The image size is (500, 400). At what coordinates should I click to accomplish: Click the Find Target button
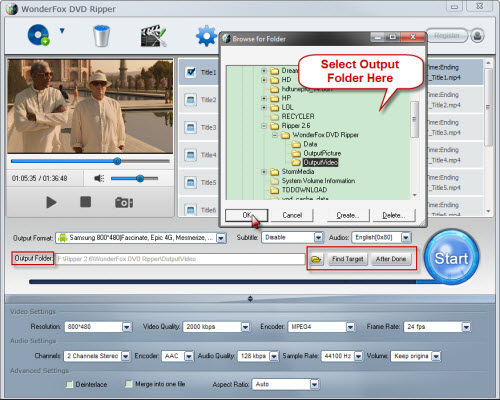coord(348,259)
